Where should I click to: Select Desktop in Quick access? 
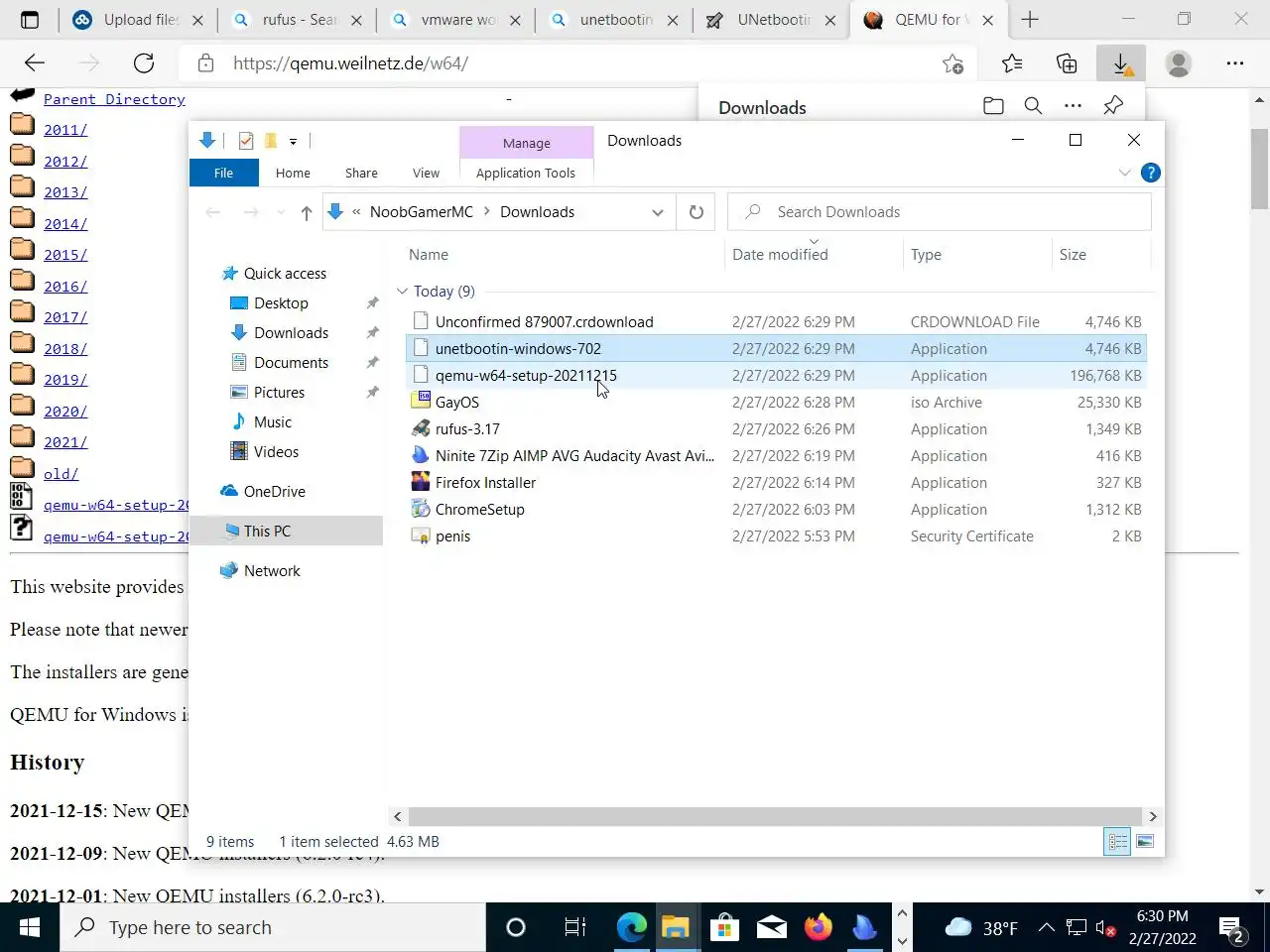[x=281, y=303]
